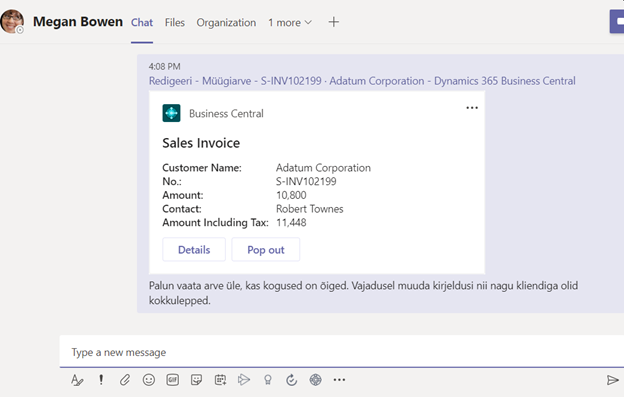Click the message text starting Palun vaata
Image resolution: width=624 pixels, height=397 pixels.
tap(363, 293)
